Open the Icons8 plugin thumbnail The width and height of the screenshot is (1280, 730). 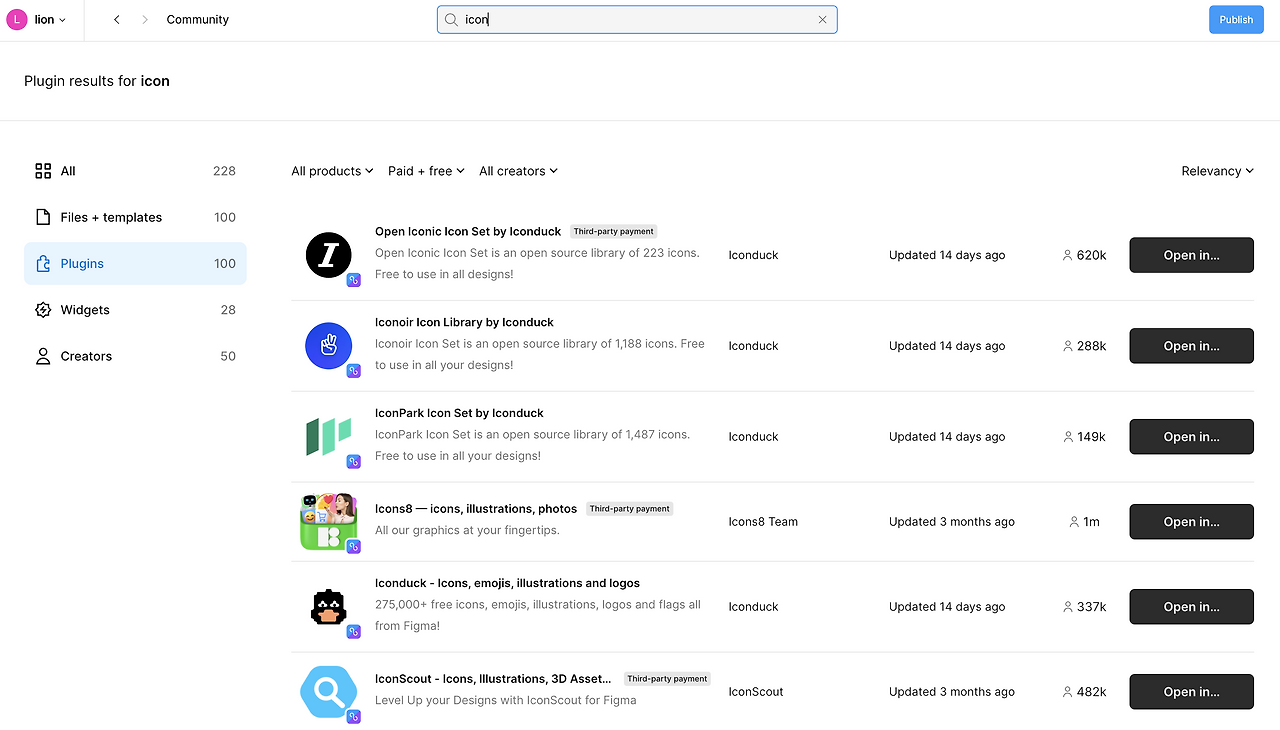pos(329,522)
